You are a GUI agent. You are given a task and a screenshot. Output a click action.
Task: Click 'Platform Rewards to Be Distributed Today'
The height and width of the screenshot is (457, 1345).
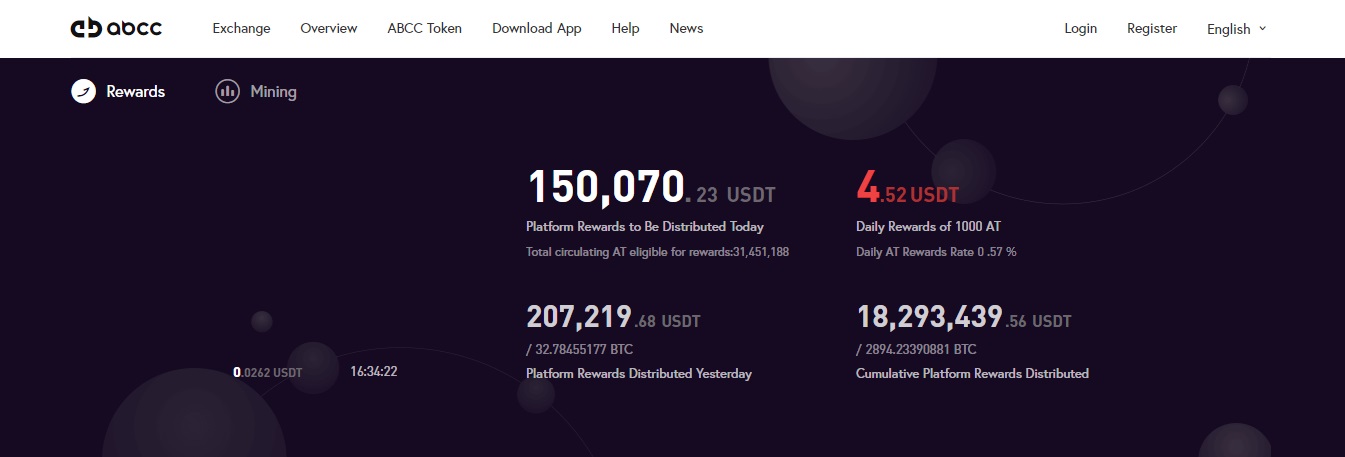[x=645, y=227]
